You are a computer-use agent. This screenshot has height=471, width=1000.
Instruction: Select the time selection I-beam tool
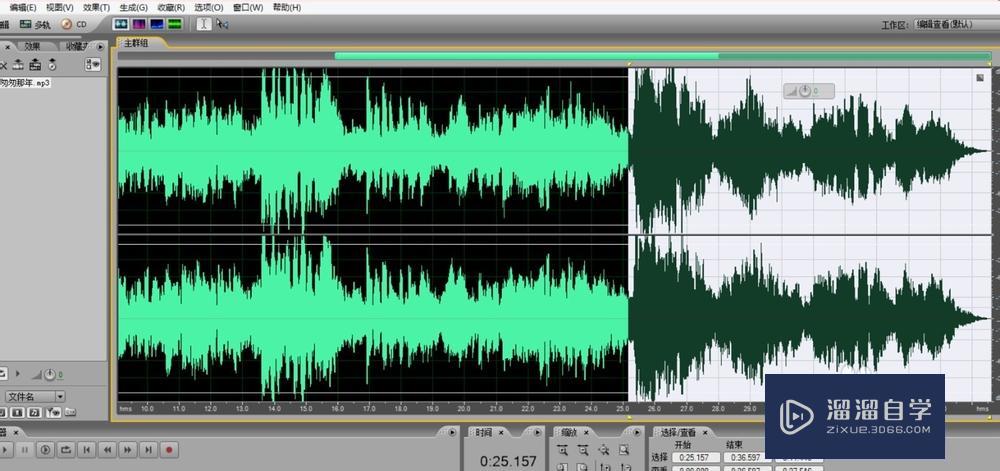click(203, 24)
